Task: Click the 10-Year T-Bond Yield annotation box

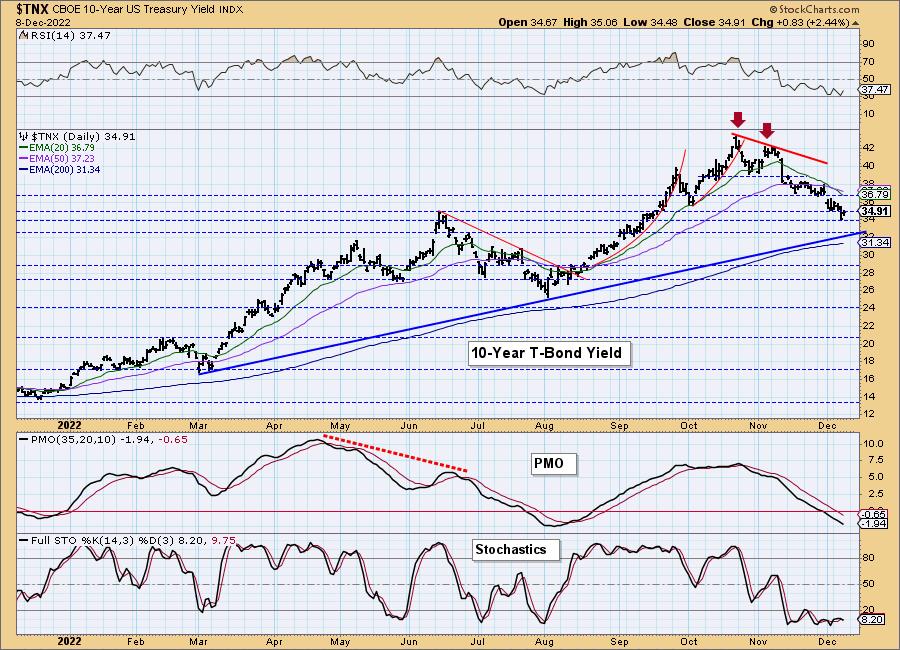Action: [549, 353]
